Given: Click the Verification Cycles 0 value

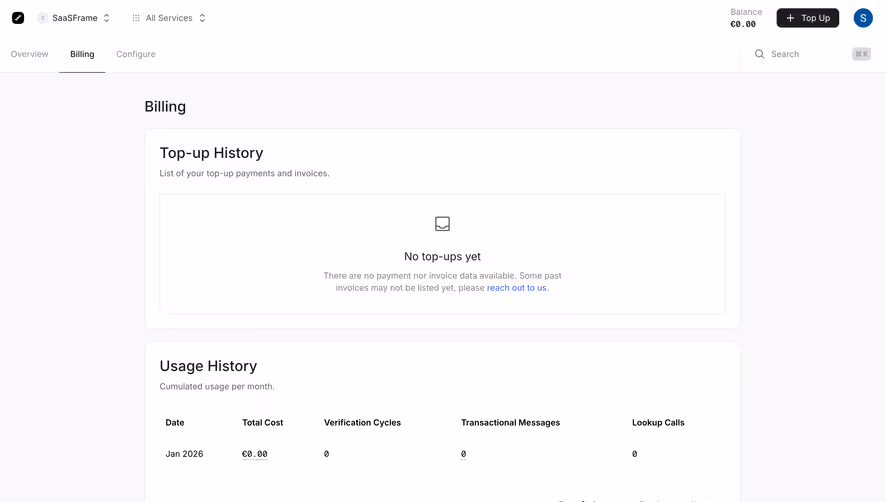Looking at the screenshot, I should pyautogui.click(x=326, y=454).
